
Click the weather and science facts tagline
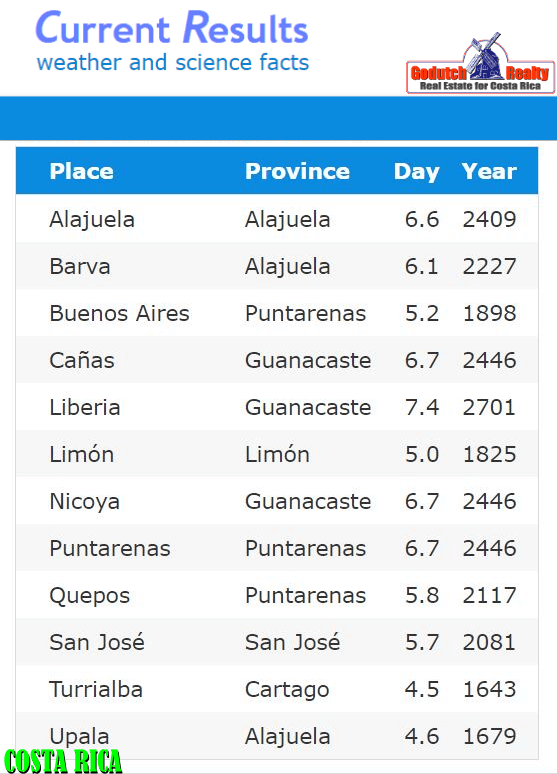click(173, 63)
